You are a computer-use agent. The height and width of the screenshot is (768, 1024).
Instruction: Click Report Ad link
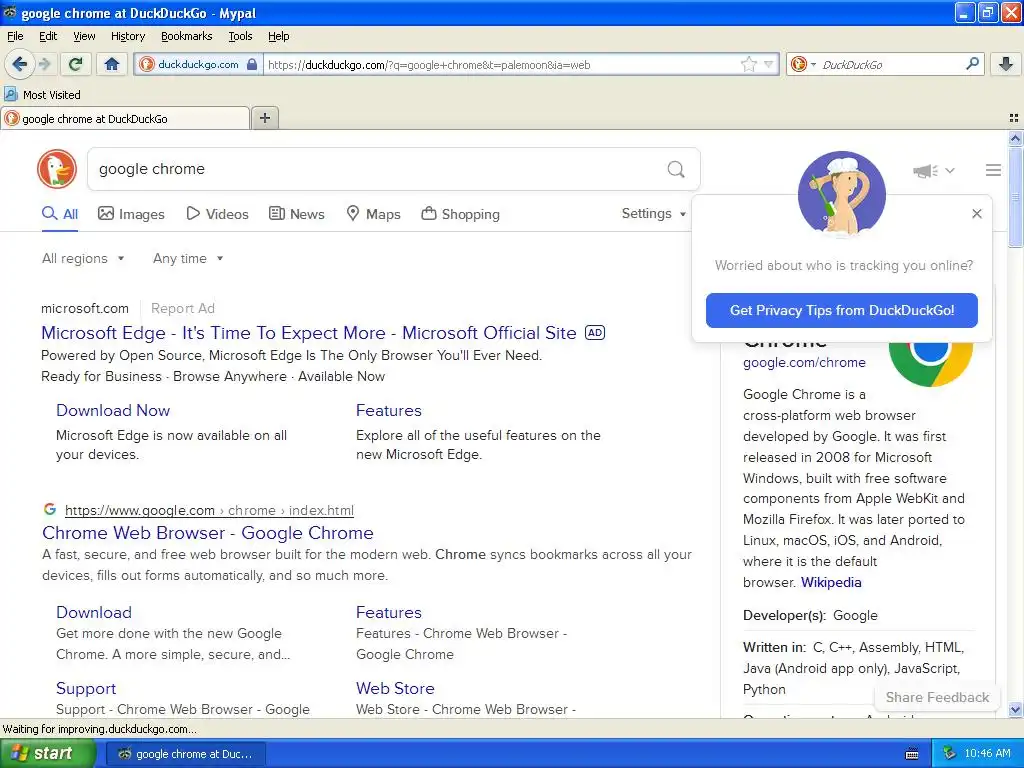pos(183,308)
